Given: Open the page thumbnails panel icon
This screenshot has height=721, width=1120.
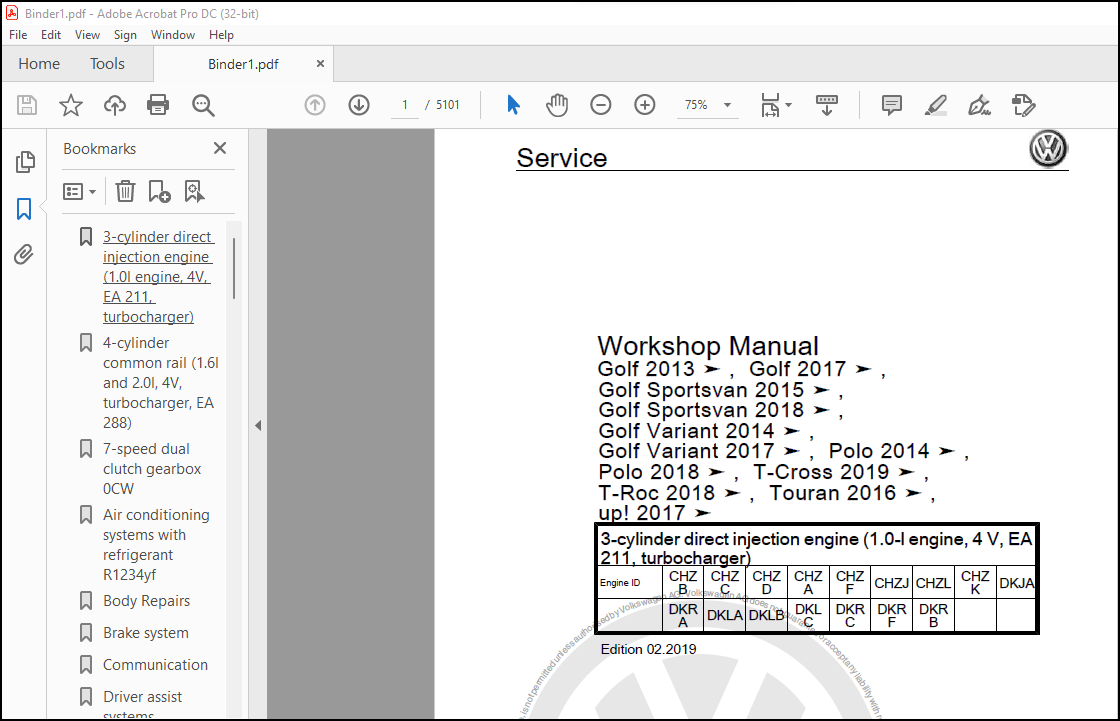Looking at the screenshot, I should coord(25,162).
